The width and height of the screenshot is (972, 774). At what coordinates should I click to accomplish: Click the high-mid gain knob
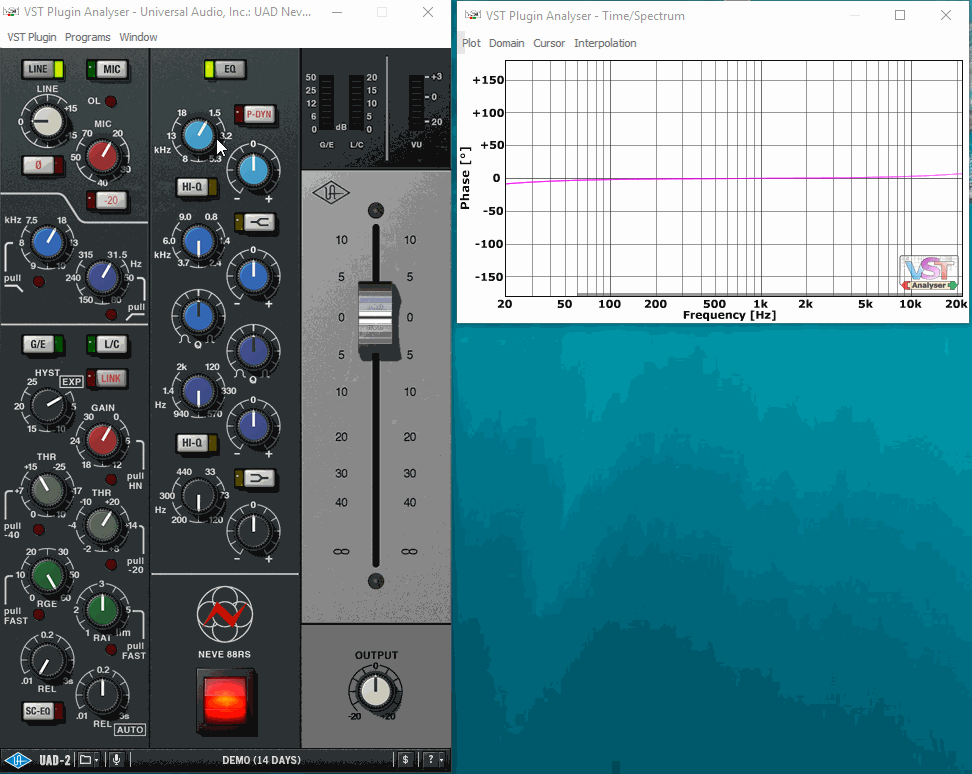tap(253, 277)
